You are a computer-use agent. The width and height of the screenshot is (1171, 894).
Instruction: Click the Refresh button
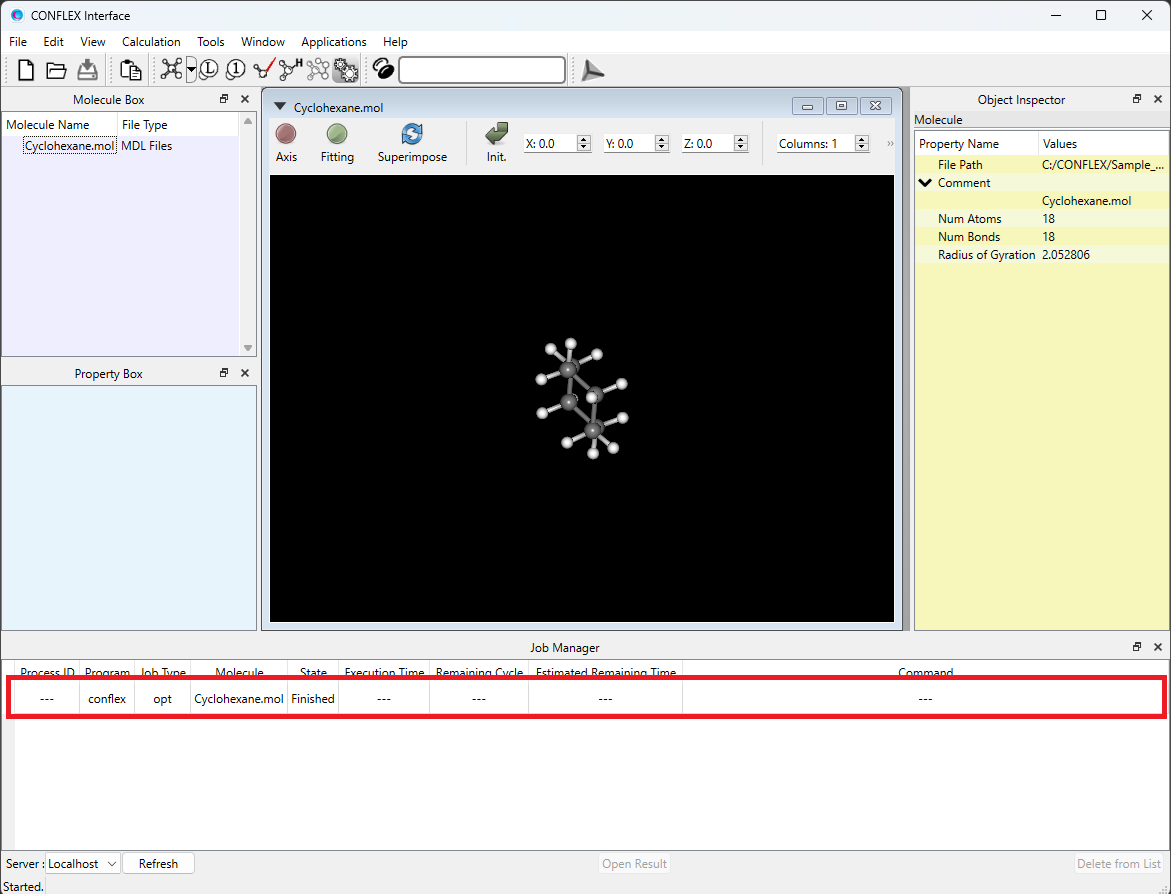click(158, 864)
